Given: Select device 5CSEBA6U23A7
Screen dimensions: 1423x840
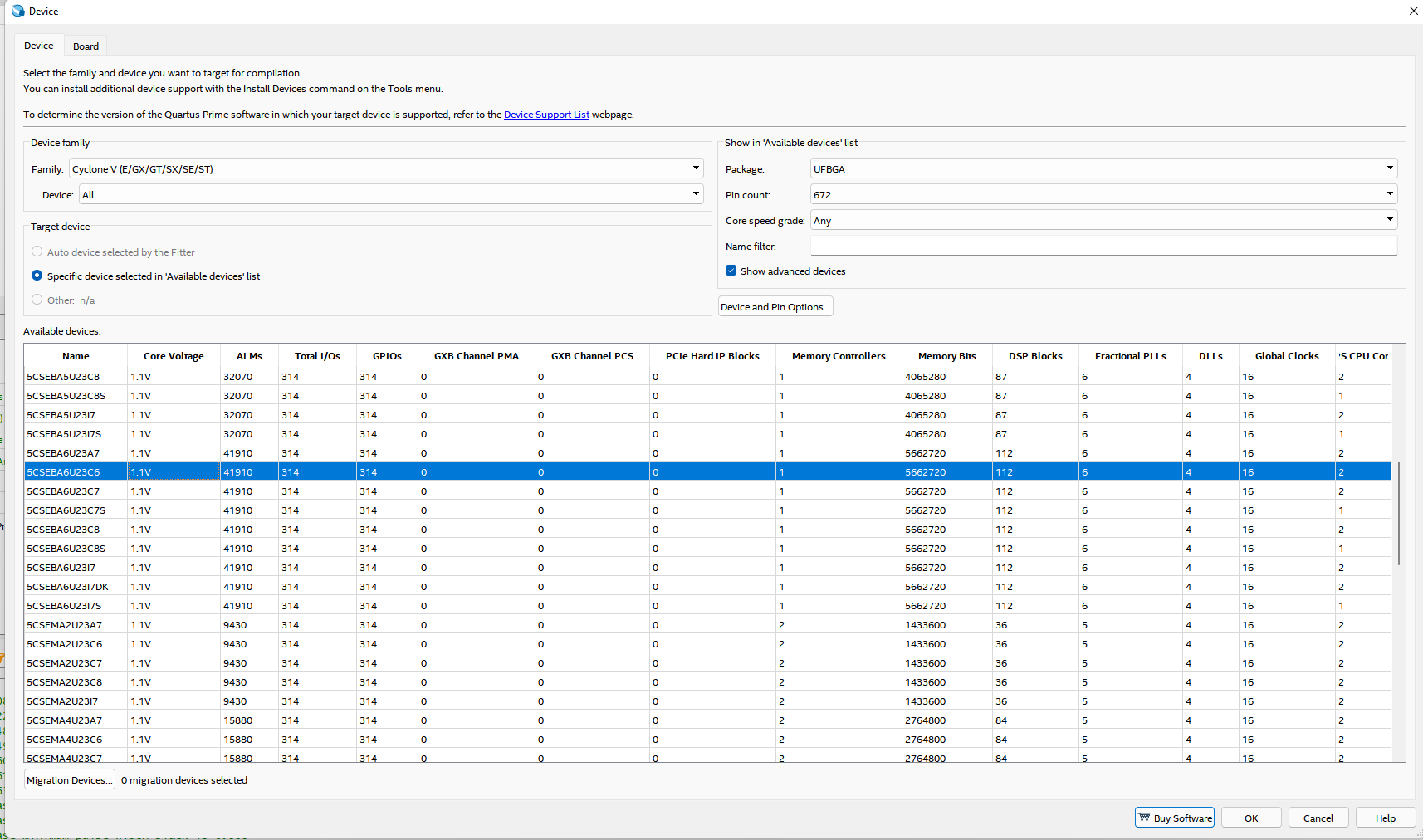Looking at the screenshot, I should (x=707, y=452).
